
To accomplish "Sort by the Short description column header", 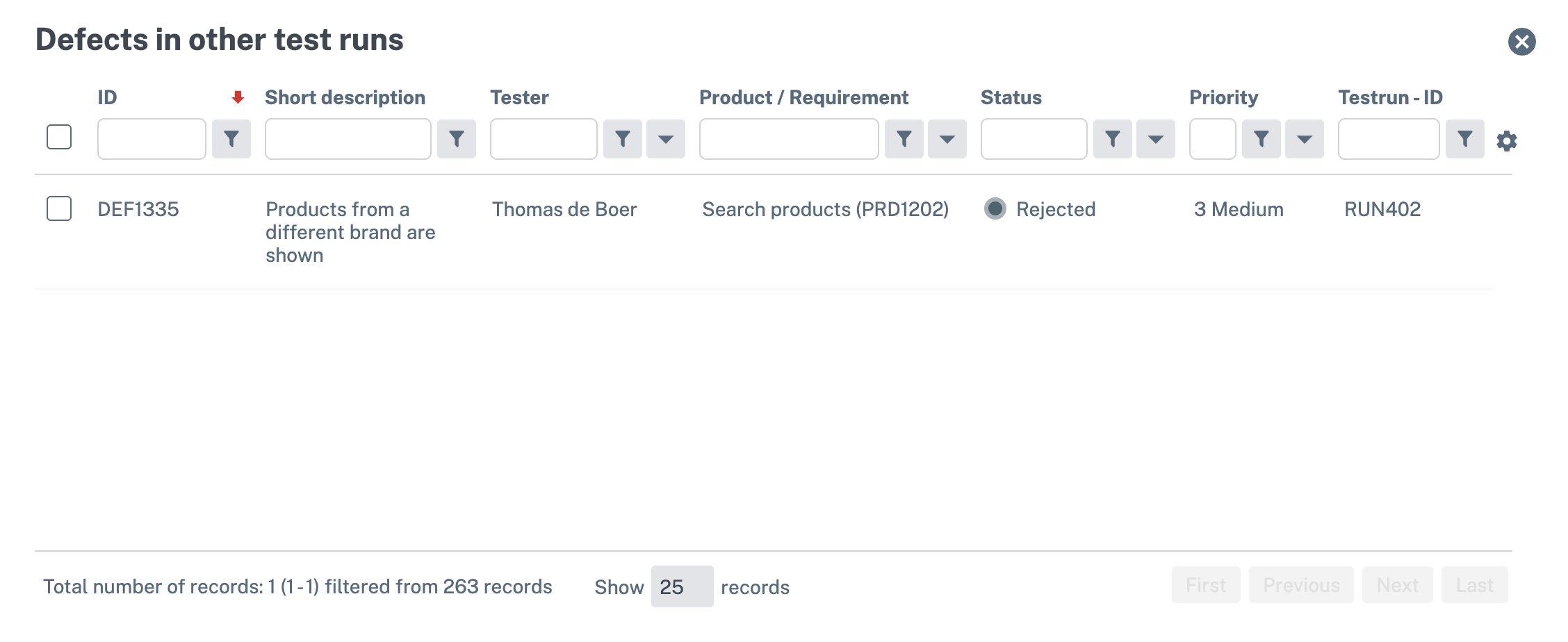I will click(x=345, y=97).
